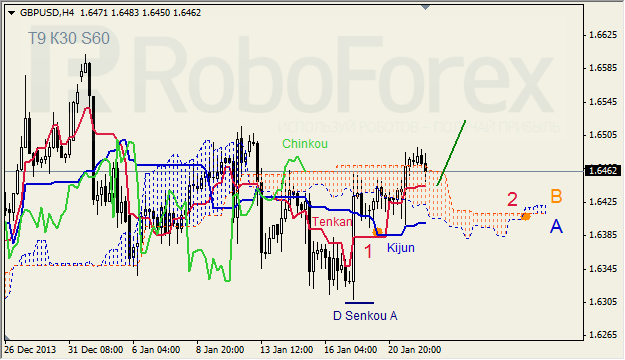Open the GBPUSD,H4 chart dropdown arrow

coord(11,13)
